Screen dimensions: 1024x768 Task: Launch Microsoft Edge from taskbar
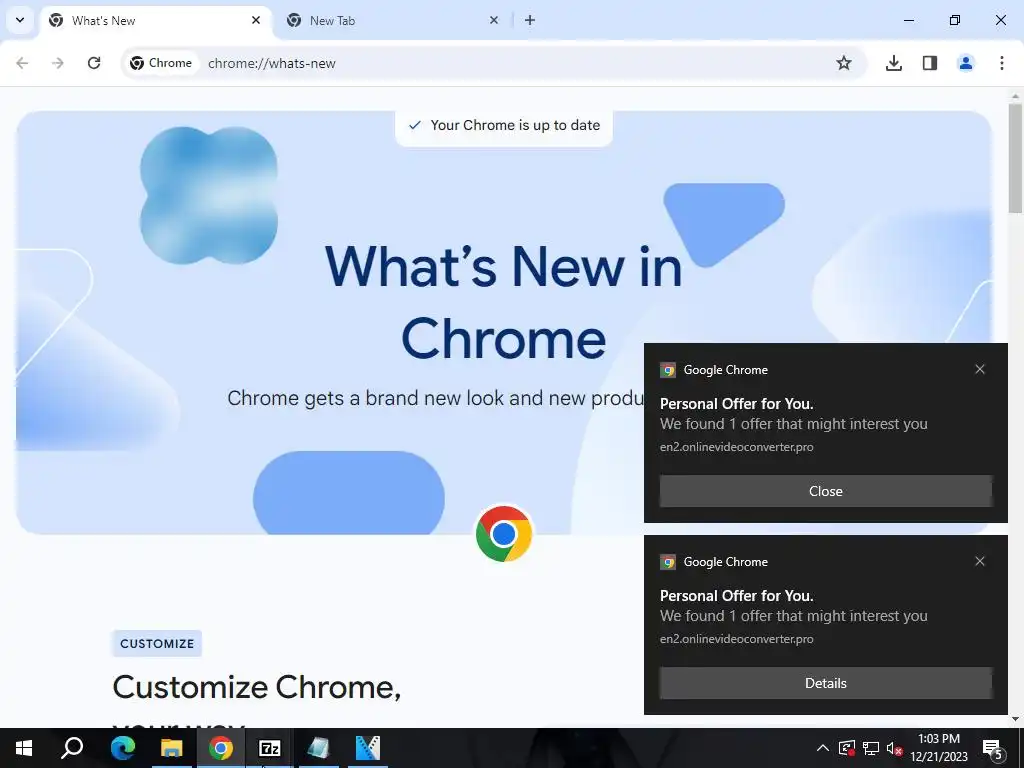point(123,748)
